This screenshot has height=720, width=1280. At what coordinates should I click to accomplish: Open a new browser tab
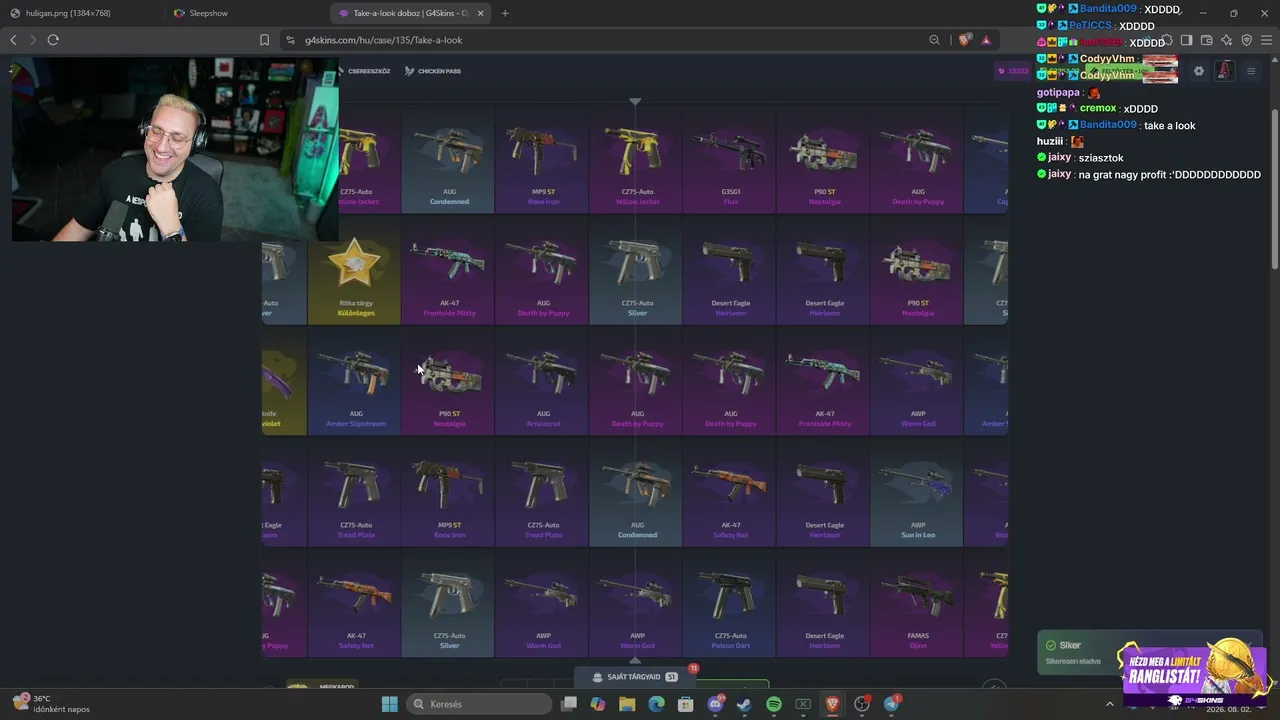505,13
